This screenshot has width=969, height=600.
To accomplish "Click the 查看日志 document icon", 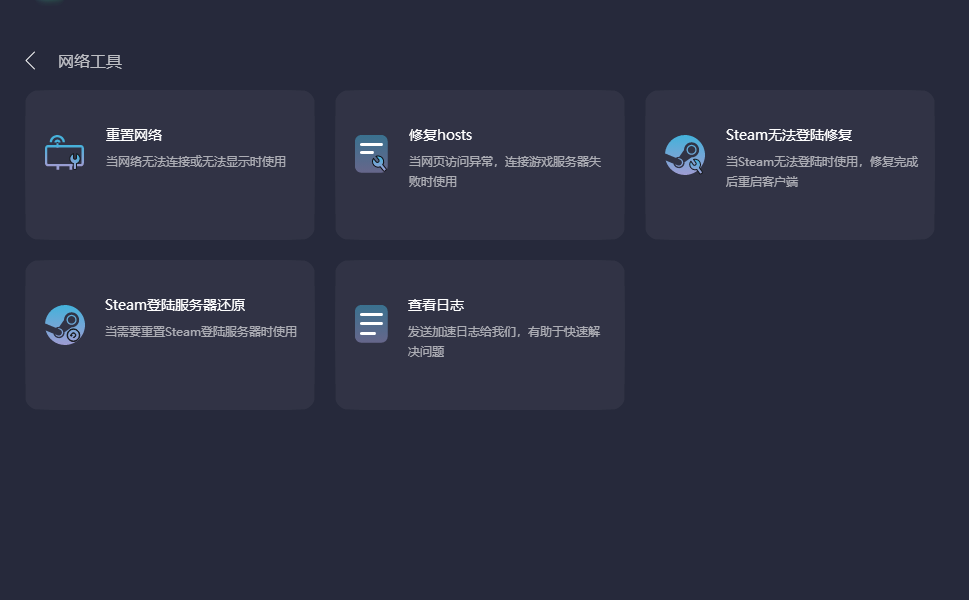I will pos(371,324).
